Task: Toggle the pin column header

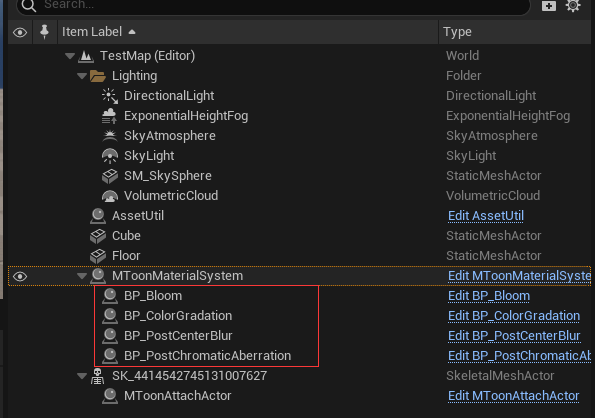Action: click(44, 32)
